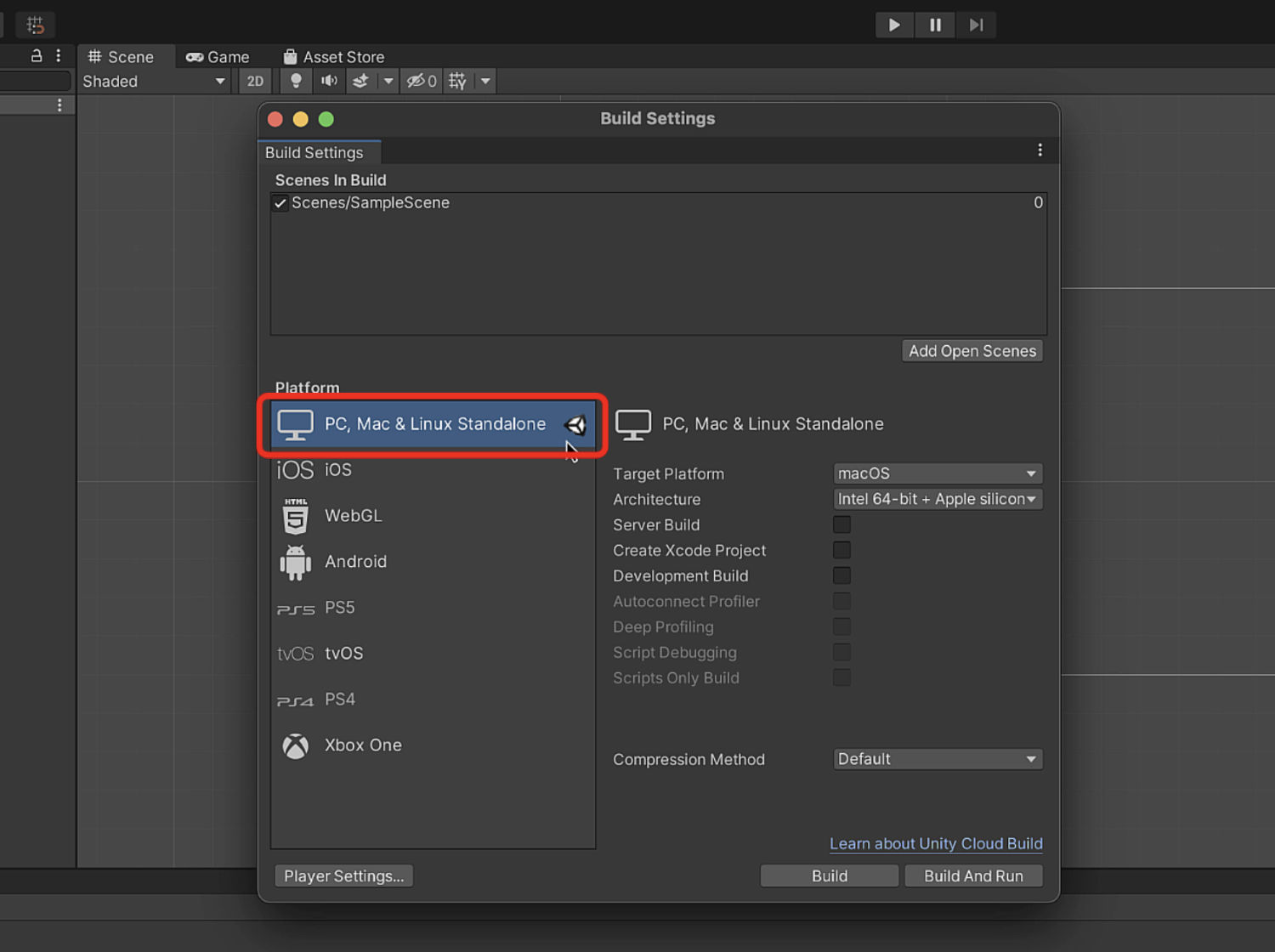
Task: Advance one frame with the step button
Action: coord(976,25)
